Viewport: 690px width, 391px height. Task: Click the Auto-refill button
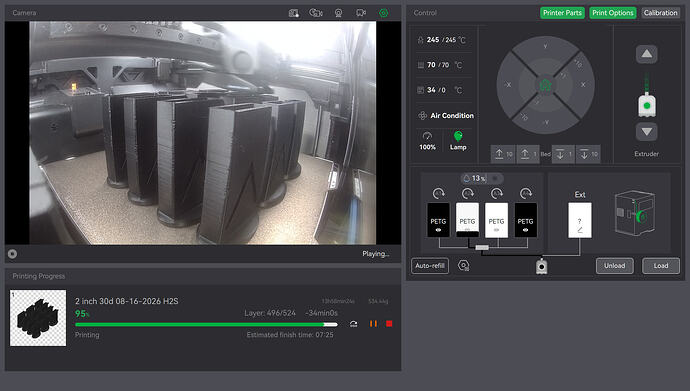(430, 266)
